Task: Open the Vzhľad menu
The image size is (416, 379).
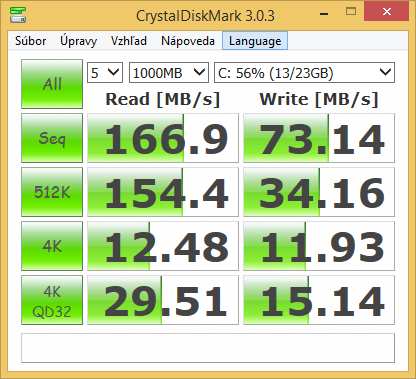Action: [129, 41]
